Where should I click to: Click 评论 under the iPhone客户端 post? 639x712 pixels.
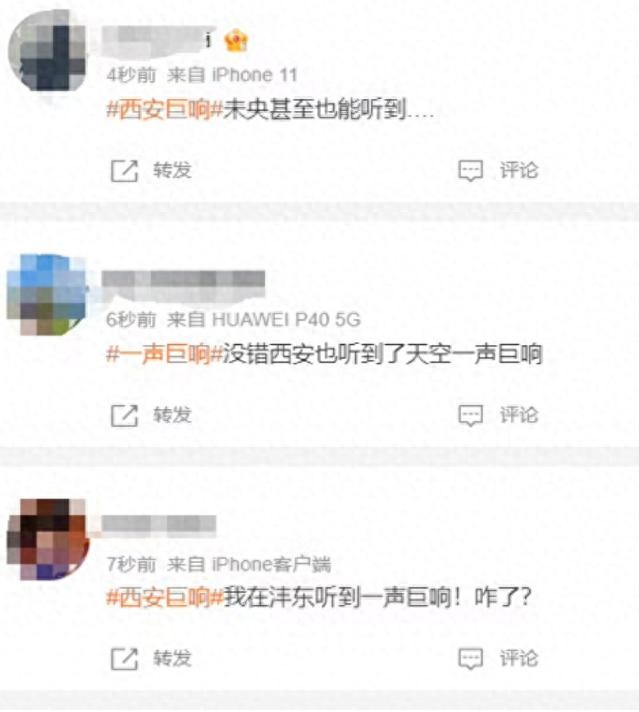coord(519,658)
